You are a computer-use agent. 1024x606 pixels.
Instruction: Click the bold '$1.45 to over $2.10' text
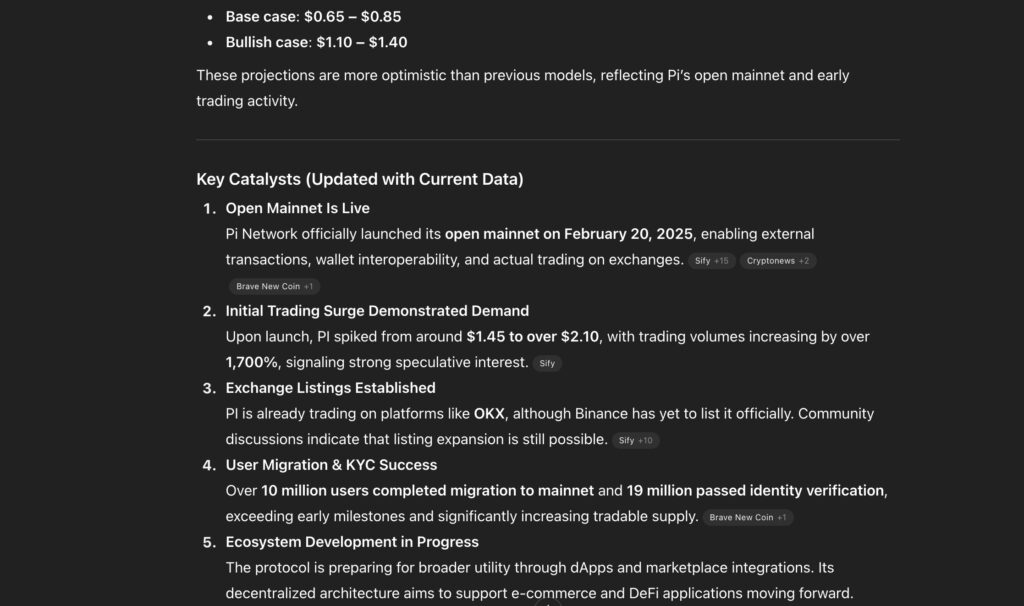[x=533, y=337]
